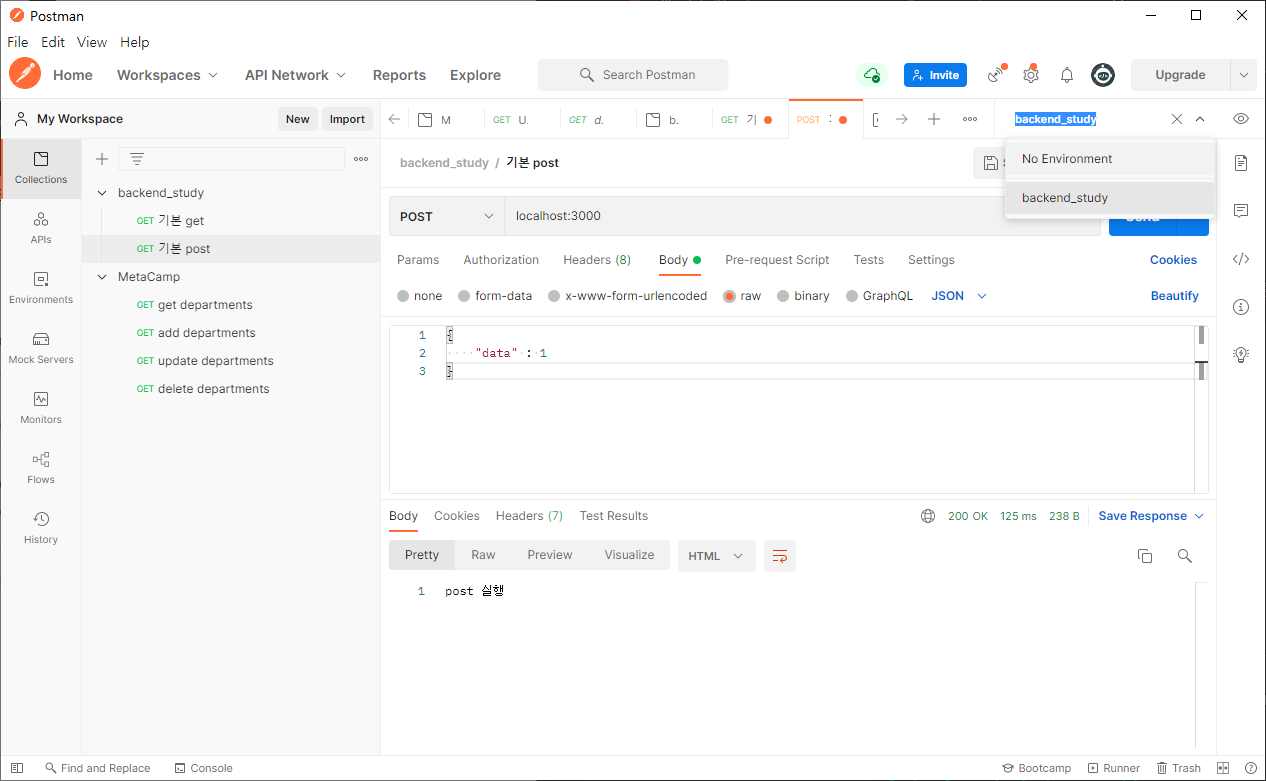Image resolution: width=1266 pixels, height=781 pixels.
Task: Open the Mock Servers sidebar panel
Action: (41, 348)
